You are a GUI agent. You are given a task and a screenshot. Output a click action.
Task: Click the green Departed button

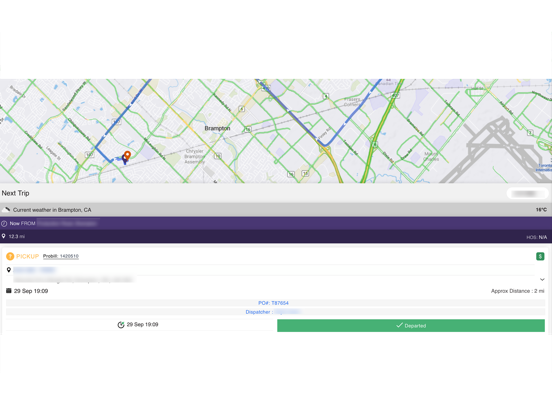pyautogui.click(x=411, y=326)
